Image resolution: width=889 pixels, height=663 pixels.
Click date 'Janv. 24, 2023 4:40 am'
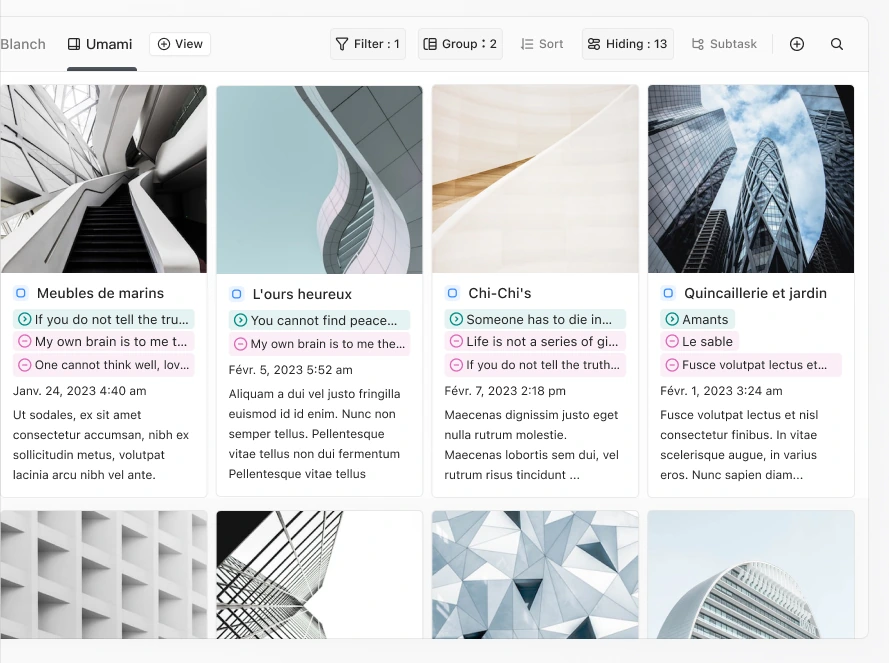(x=79, y=391)
